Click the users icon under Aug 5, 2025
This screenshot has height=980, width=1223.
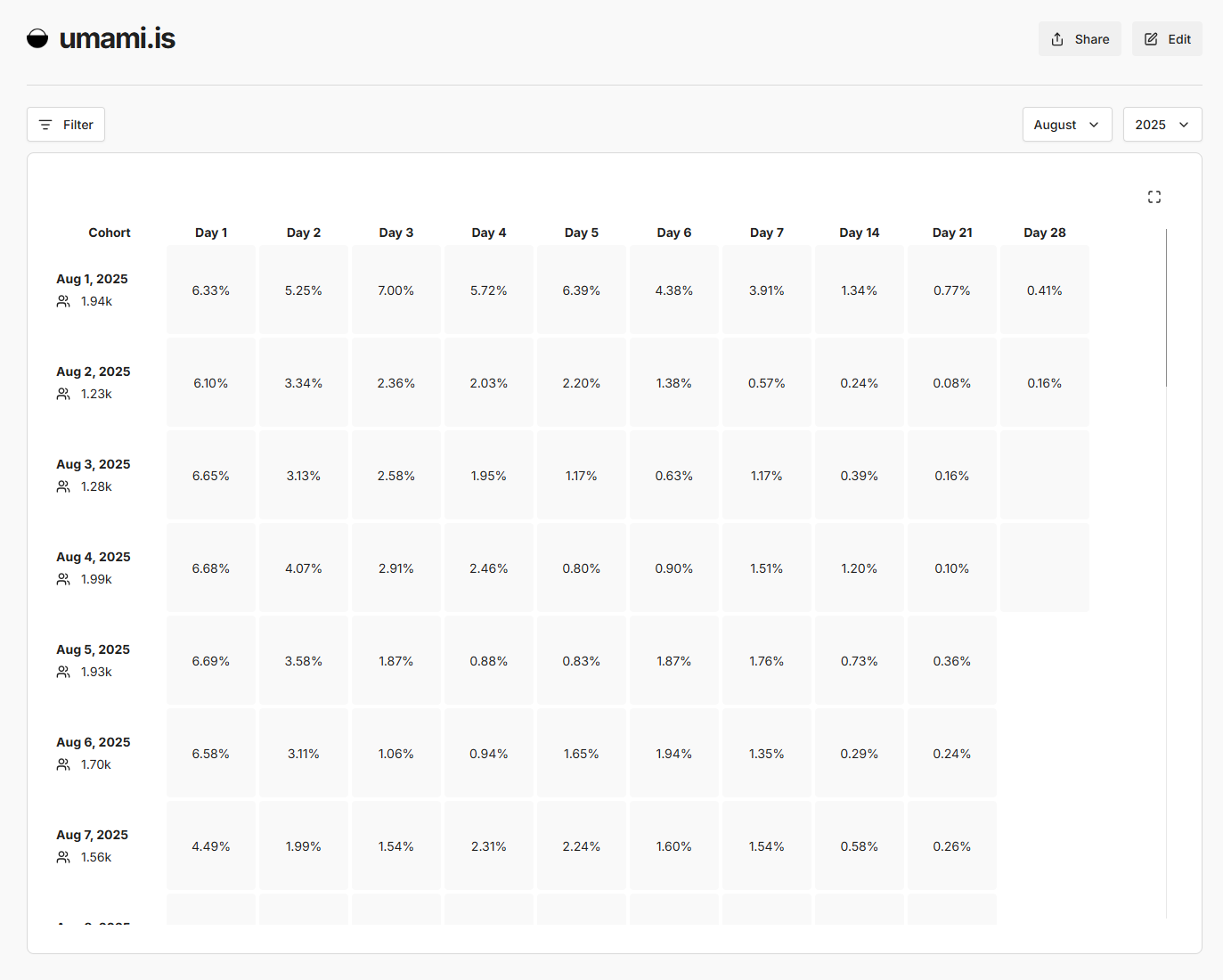(63, 673)
